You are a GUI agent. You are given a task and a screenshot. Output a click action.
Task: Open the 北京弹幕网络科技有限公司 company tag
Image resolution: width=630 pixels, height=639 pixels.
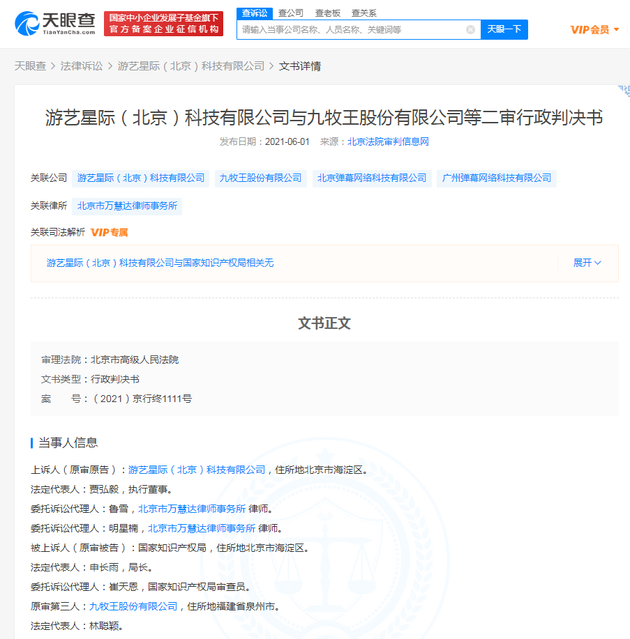click(x=371, y=178)
